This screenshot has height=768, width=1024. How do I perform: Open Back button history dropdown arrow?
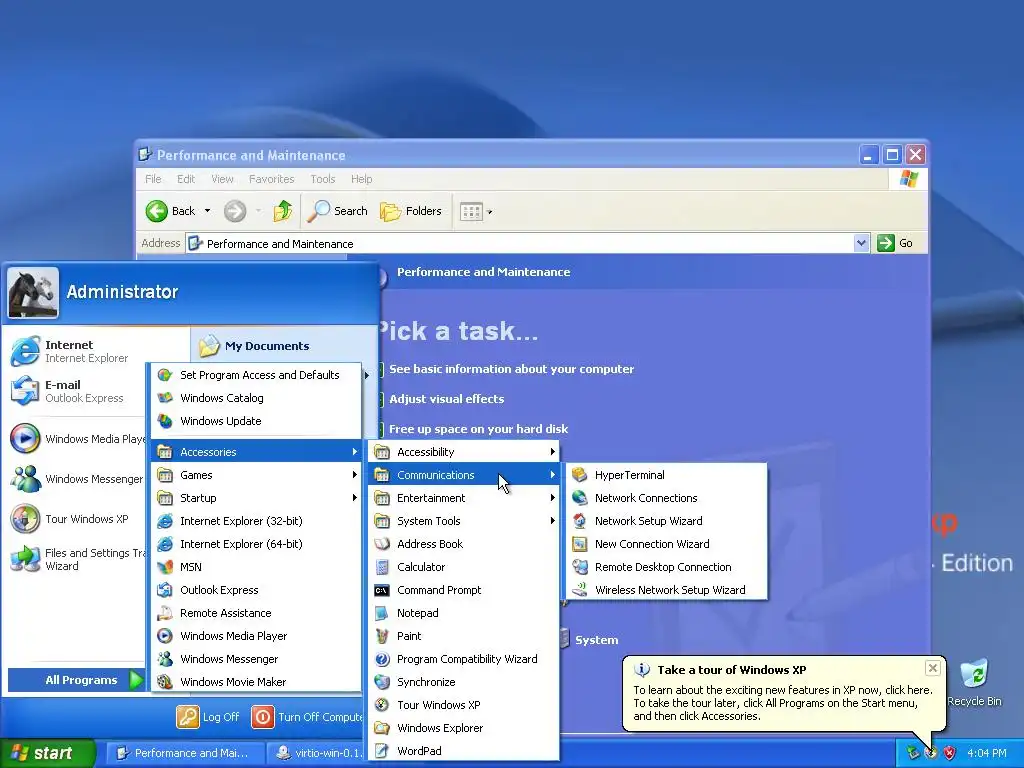[207, 211]
